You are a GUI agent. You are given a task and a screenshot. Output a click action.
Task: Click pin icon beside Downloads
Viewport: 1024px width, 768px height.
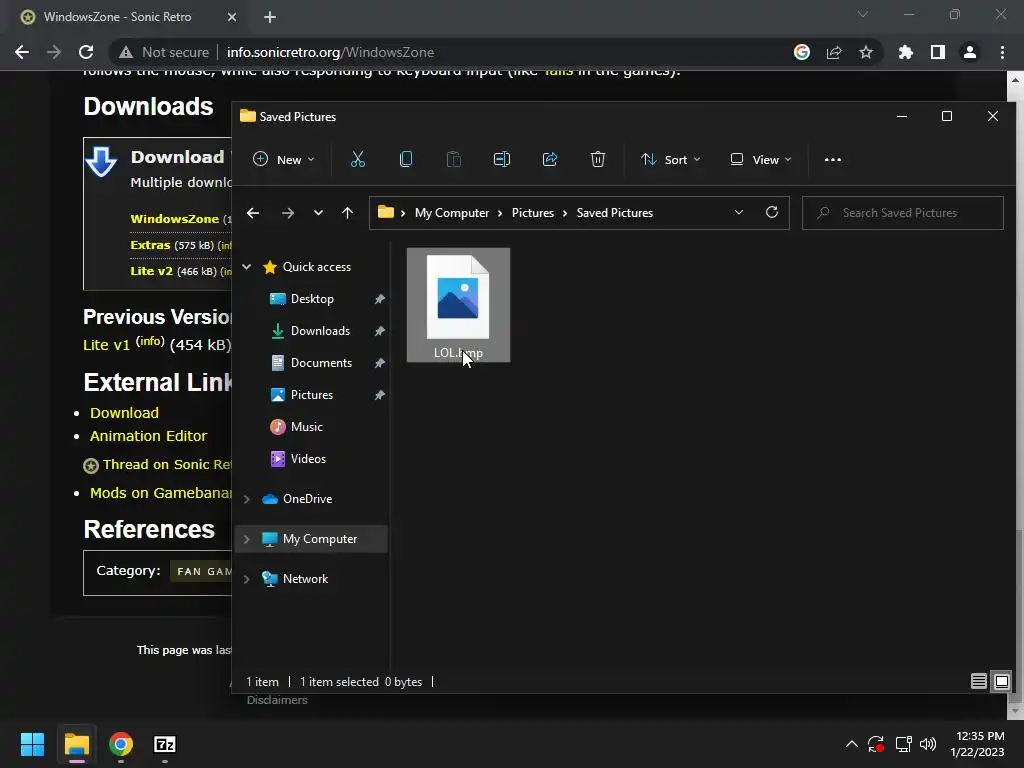point(379,331)
